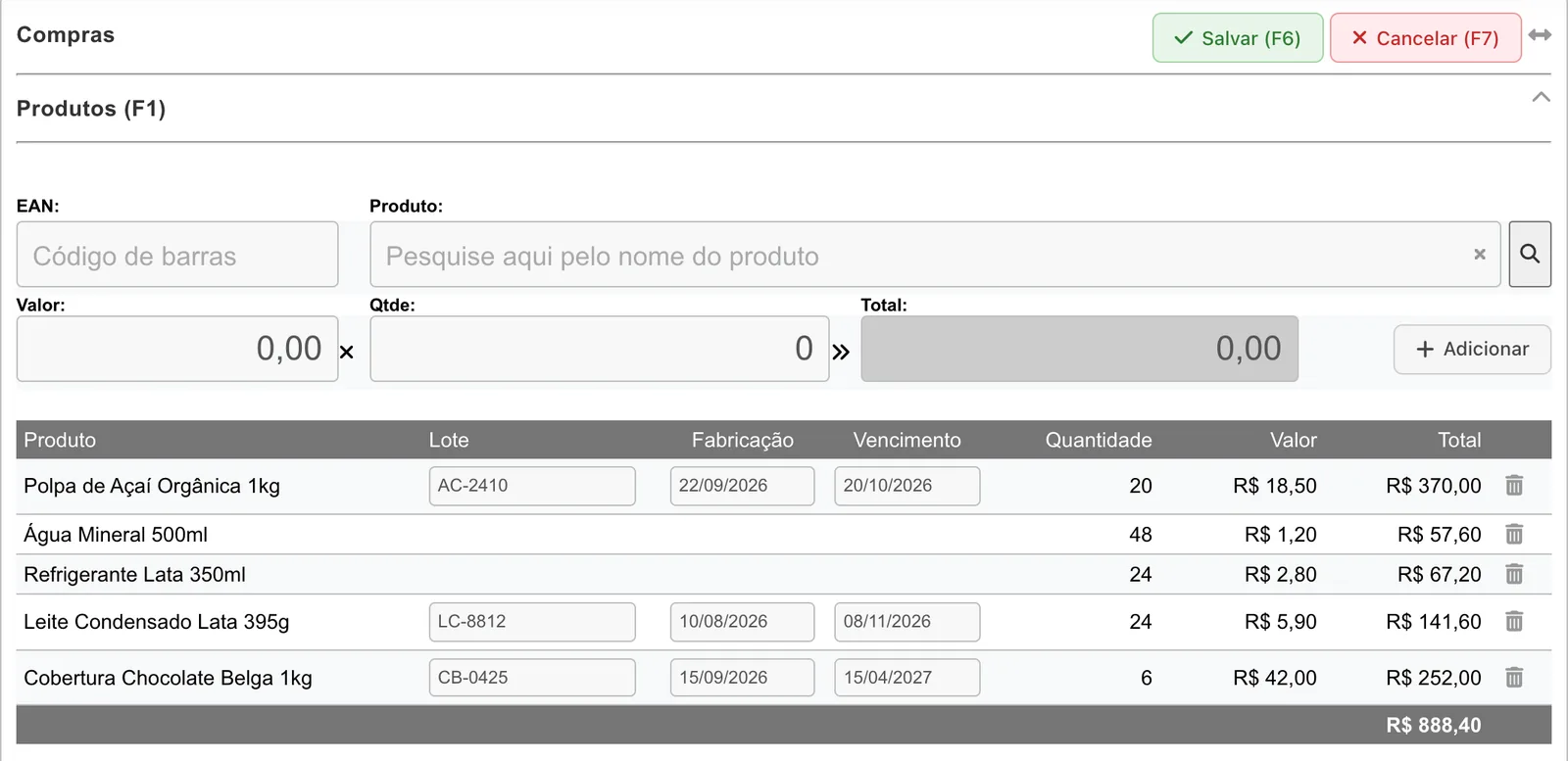This screenshot has height=761, width=1568.
Task: Click the Lote column header
Action: [x=449, y=441]
